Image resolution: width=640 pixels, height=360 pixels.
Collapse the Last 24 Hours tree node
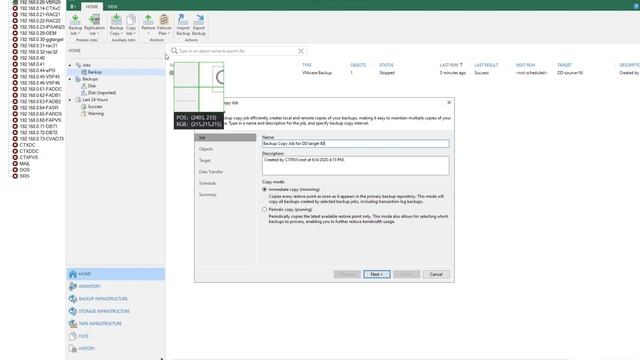tap(70, 100)
